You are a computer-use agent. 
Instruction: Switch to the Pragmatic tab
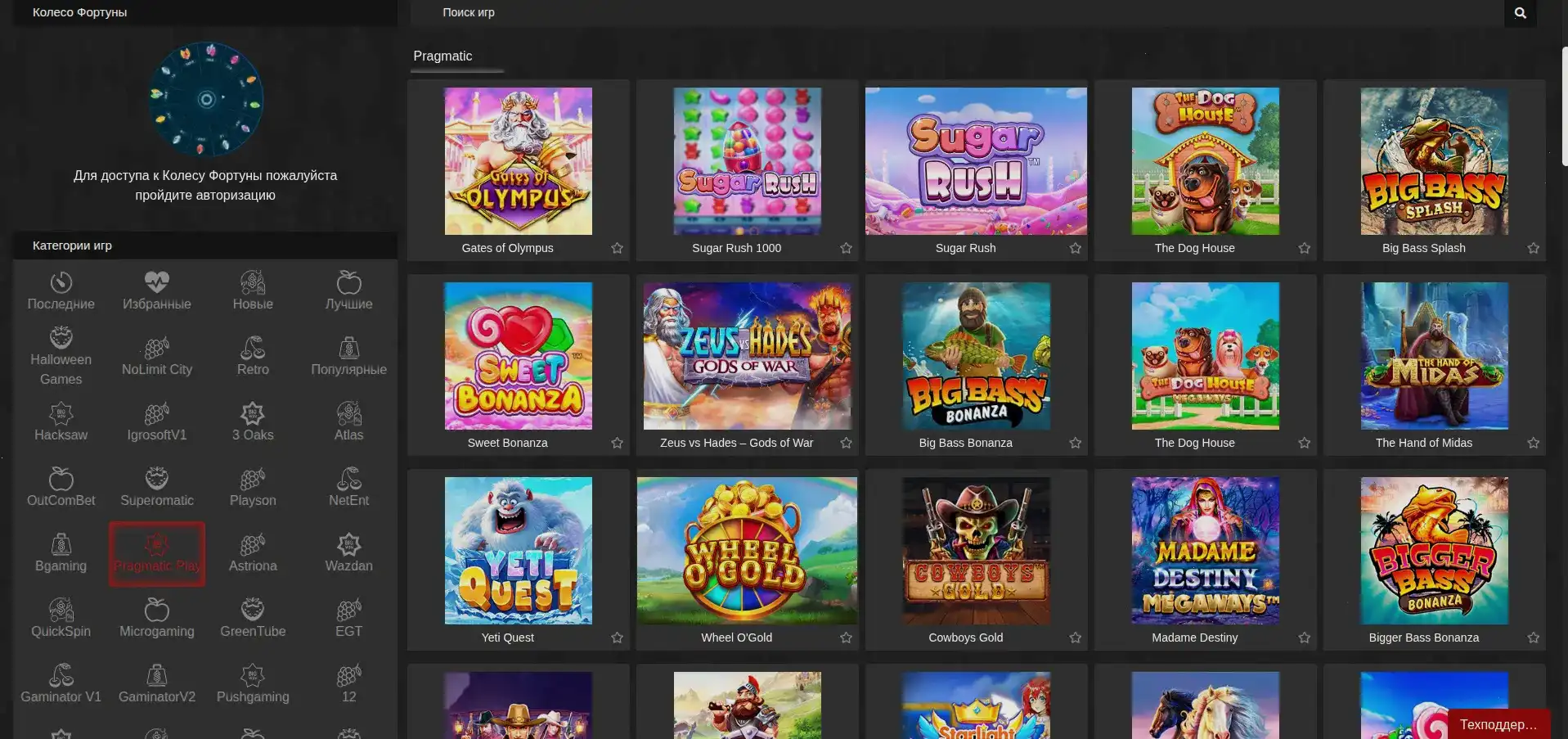(x=443, y=56)
